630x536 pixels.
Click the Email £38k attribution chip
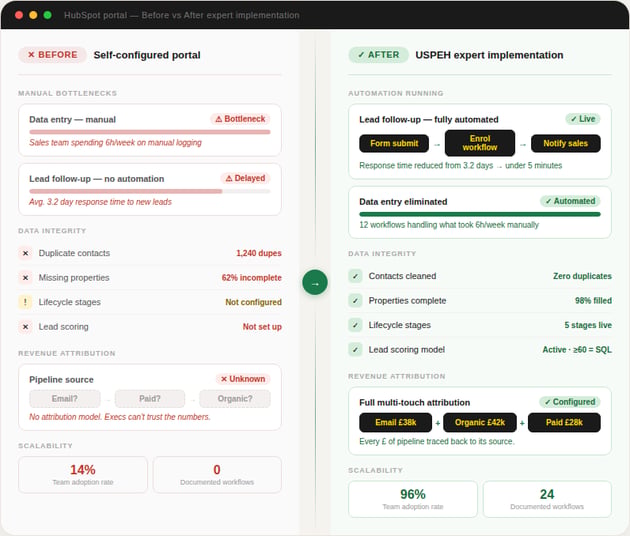396,423
